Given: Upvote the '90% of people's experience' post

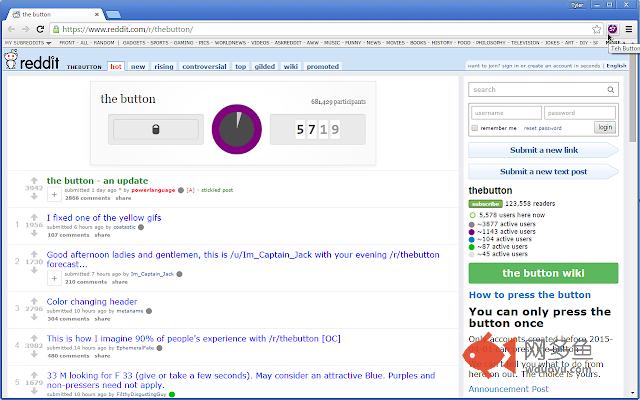Looking at the screenshot, I should pyautogui.click(x=34, y=338).
